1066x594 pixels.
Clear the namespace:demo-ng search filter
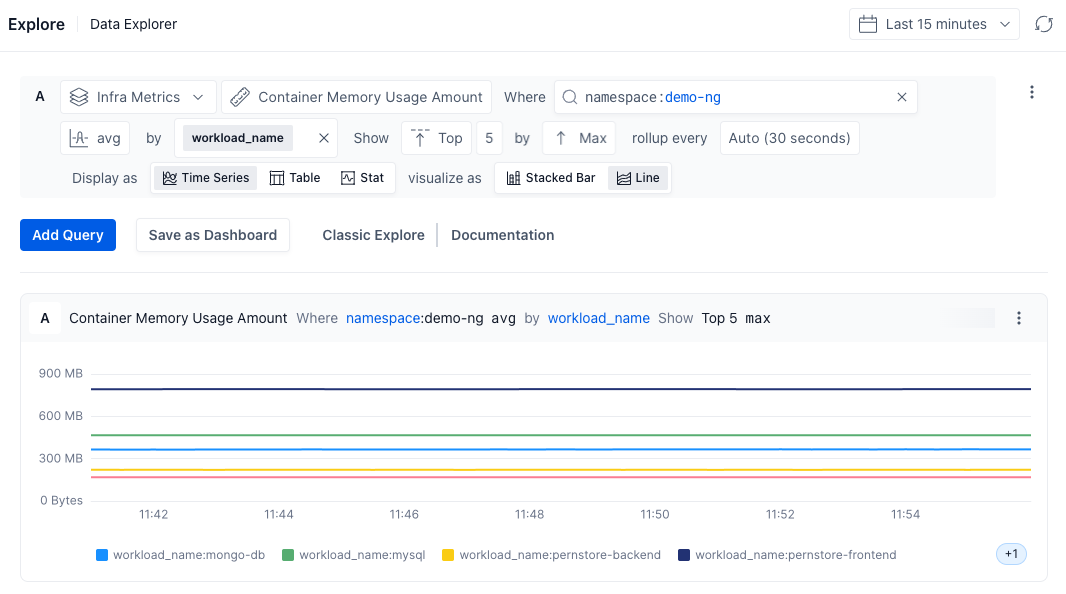click(901, 97)
